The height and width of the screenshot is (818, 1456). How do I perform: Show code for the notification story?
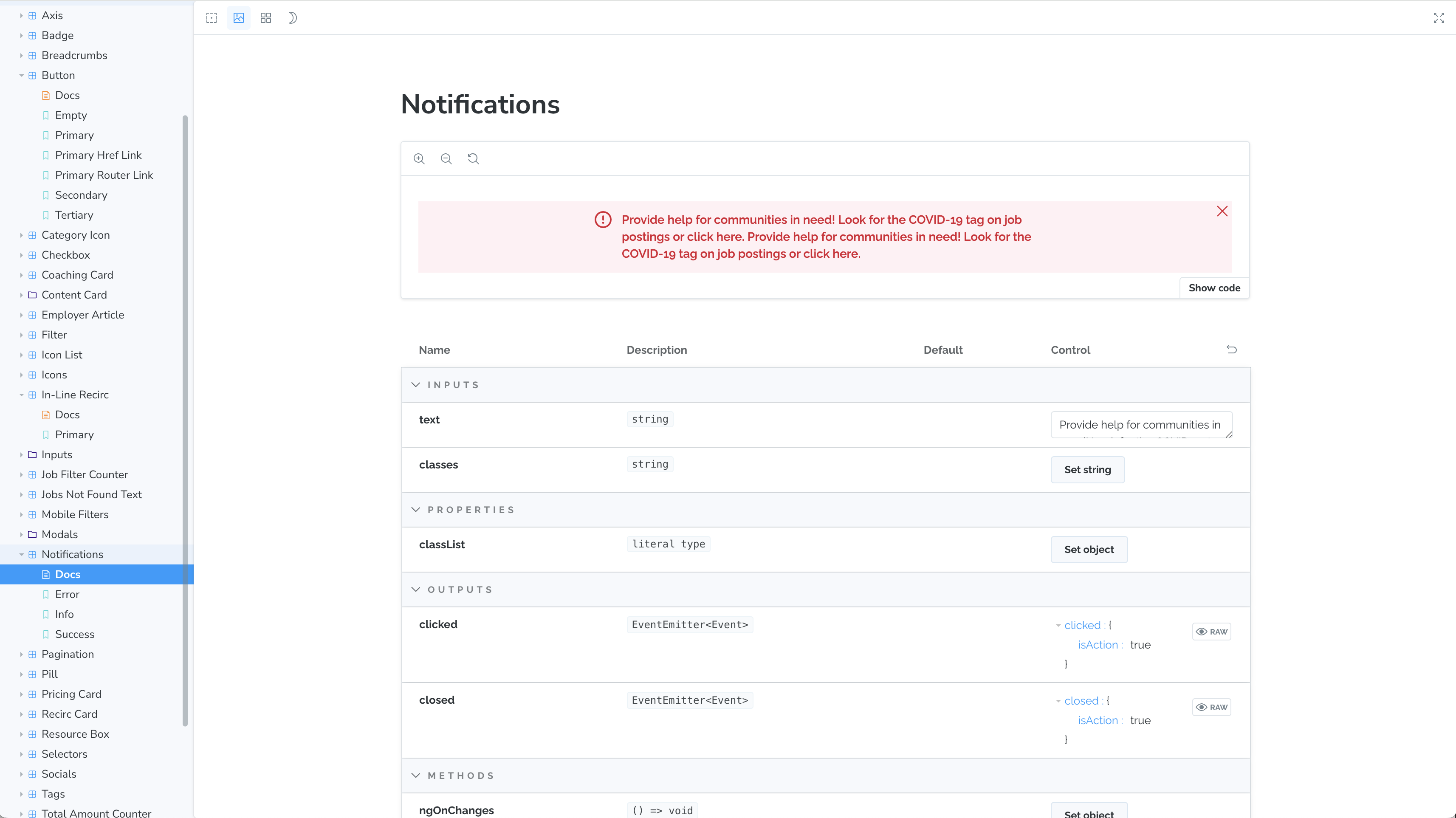click(x=1214, y=288)
